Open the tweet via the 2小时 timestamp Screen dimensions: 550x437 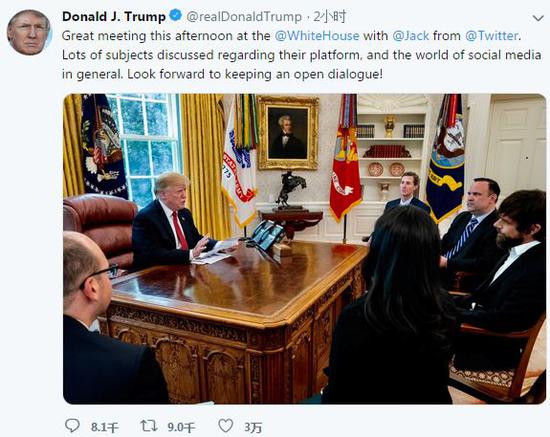tap(329, 16)
